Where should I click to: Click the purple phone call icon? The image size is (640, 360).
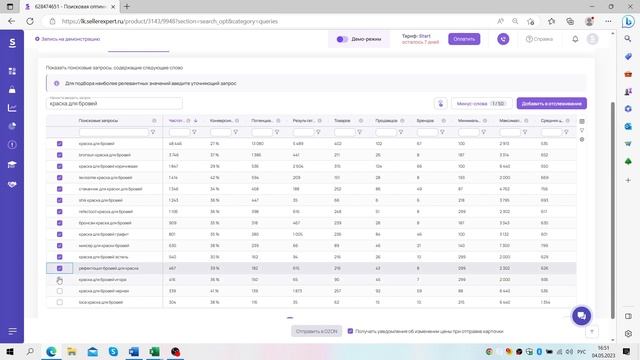point(503,39)
